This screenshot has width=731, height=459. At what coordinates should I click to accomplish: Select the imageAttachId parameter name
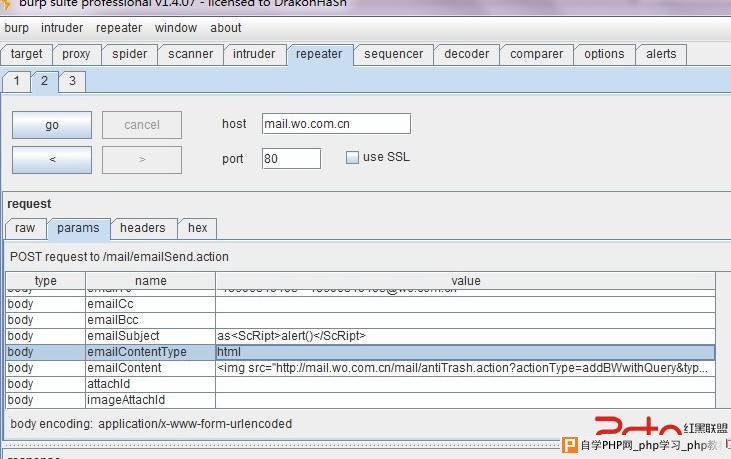(151, 400)
